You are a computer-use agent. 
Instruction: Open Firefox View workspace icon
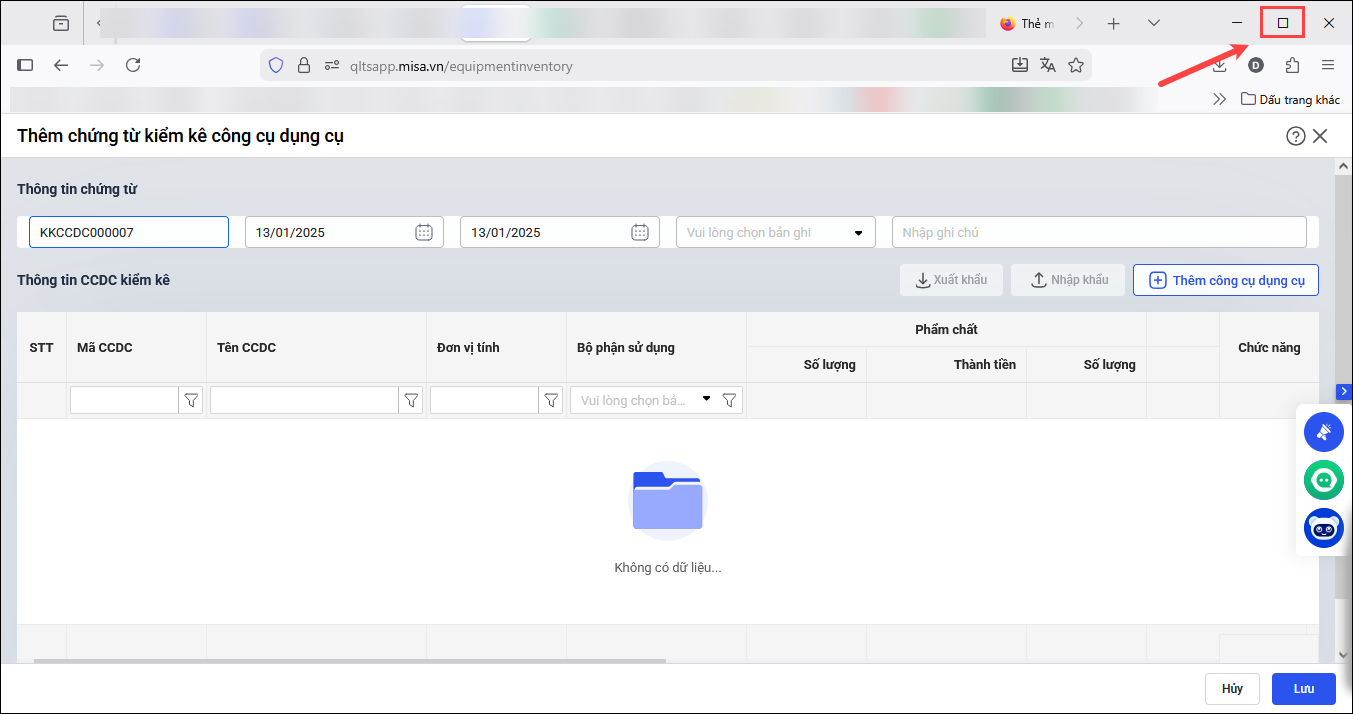pyautogui.click(x=61, y=23)
